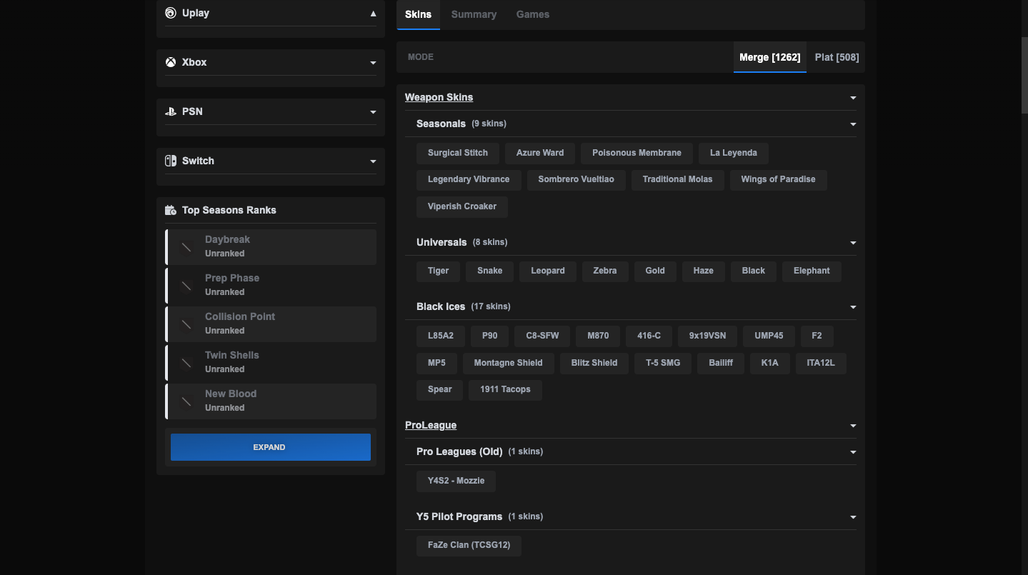1028x575 pixels.
Task: Select the Snake universal skin
Action: pyautogui.click(x=490, y=271)
